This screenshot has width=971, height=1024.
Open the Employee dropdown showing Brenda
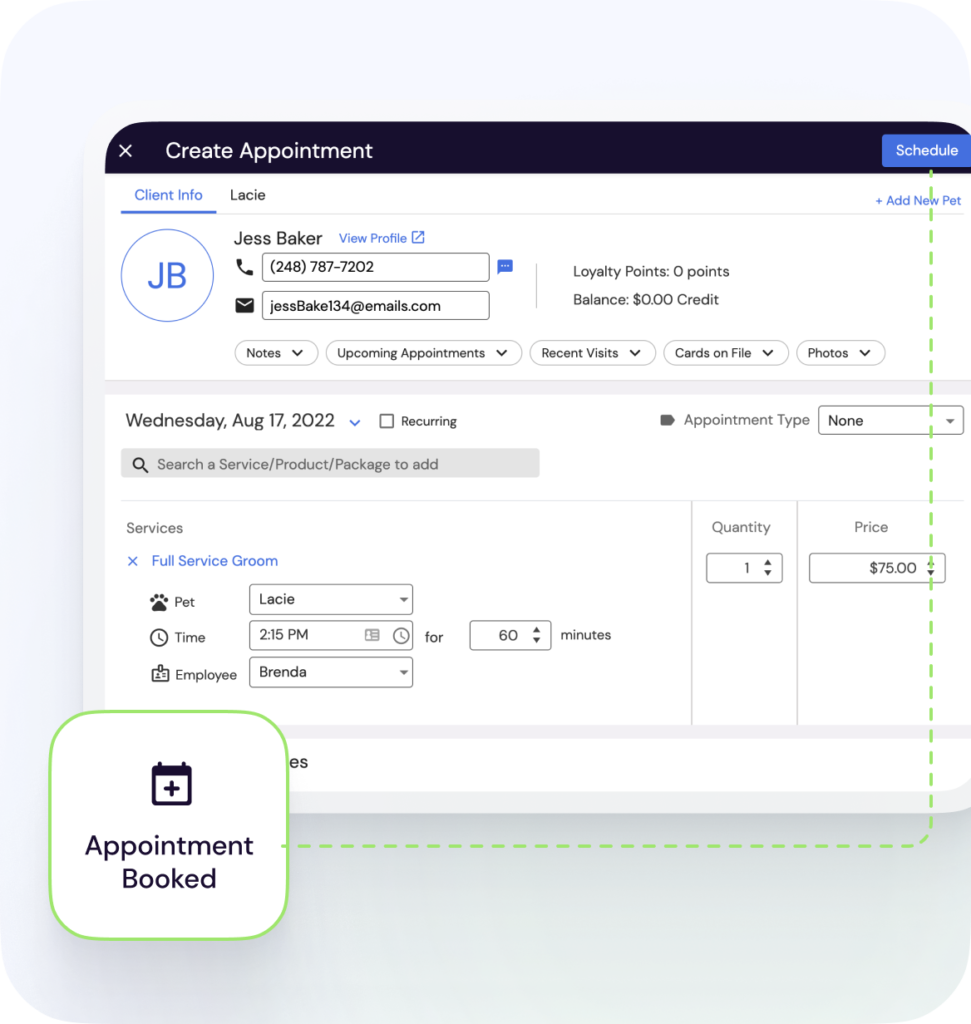tap(330, 673)
